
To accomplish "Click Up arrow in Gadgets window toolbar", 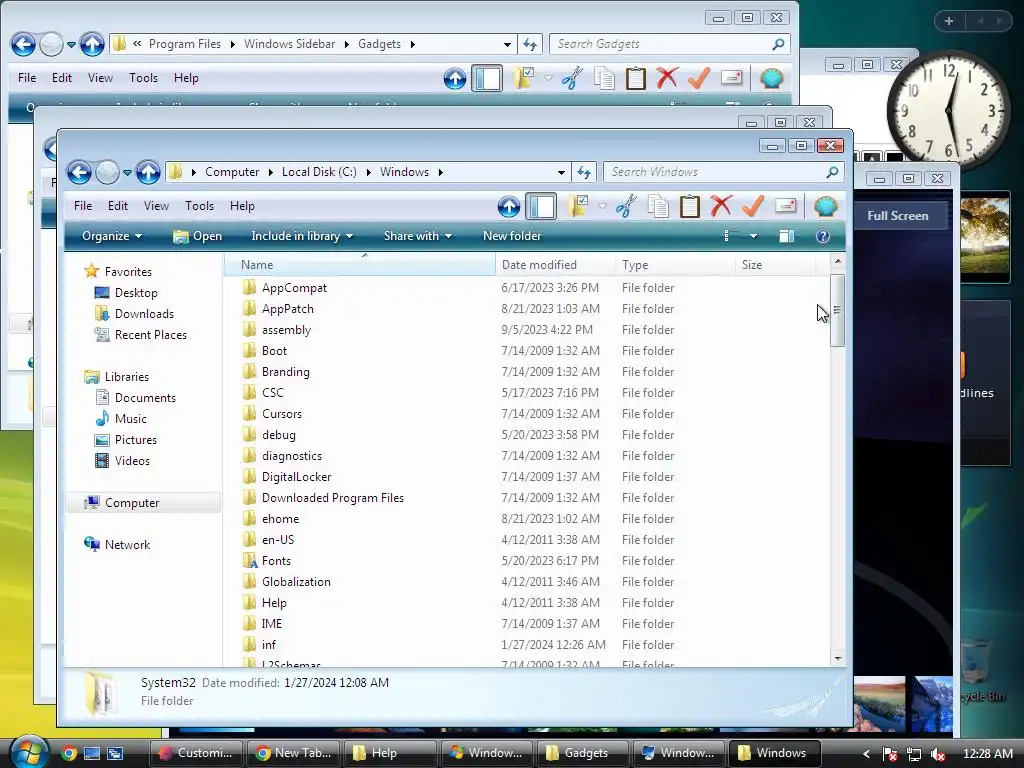I will (x=455, y=78).
